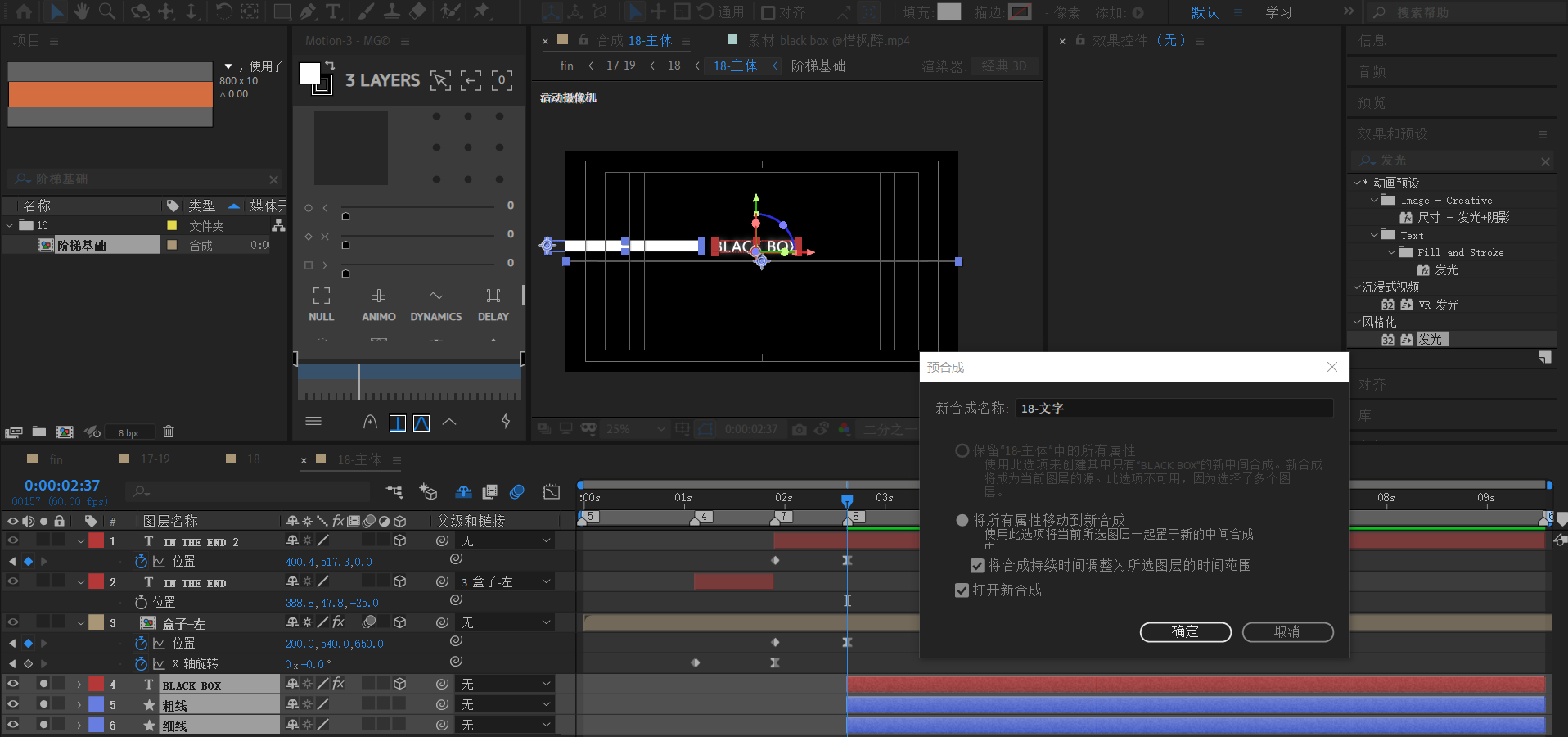The width and height of the screenshot is (1568, 737).
Task: Switch to the fin timeline tab
Action: [56, 459]
